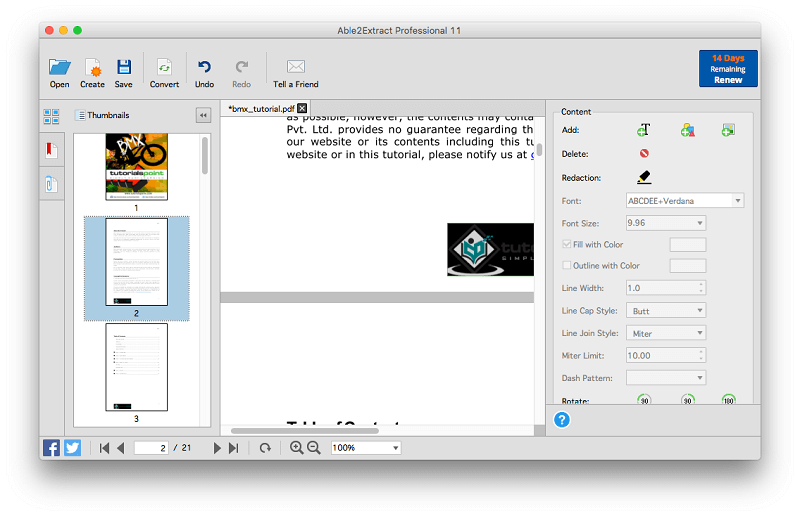Select the bmx_tutorial.pdf document tab

tap(261, 109)
